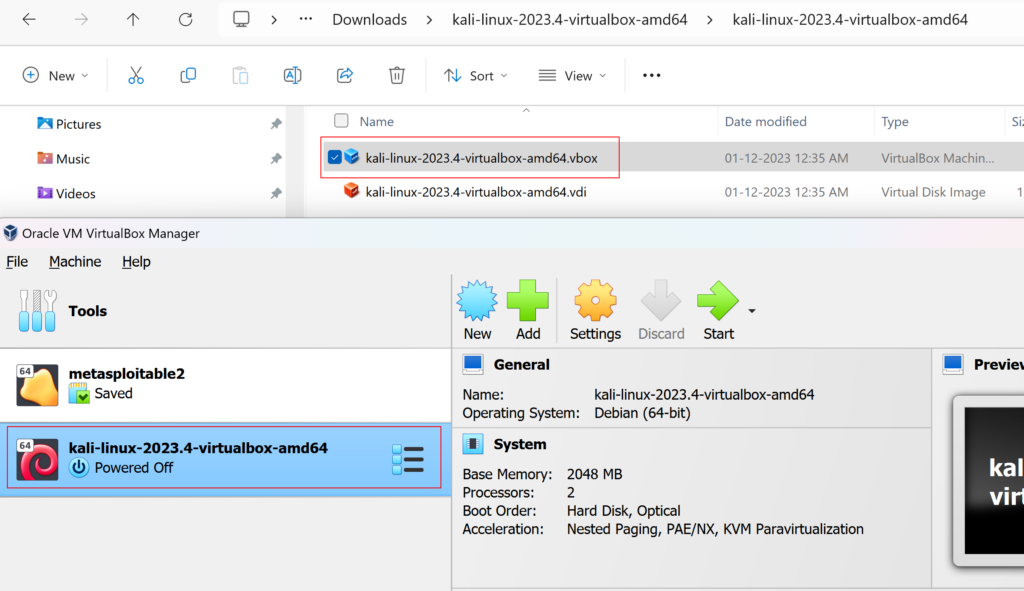Click the metasploitable2 machine icon
The height and width of the screenshot is (591, 1024).
tap(37, 385)
